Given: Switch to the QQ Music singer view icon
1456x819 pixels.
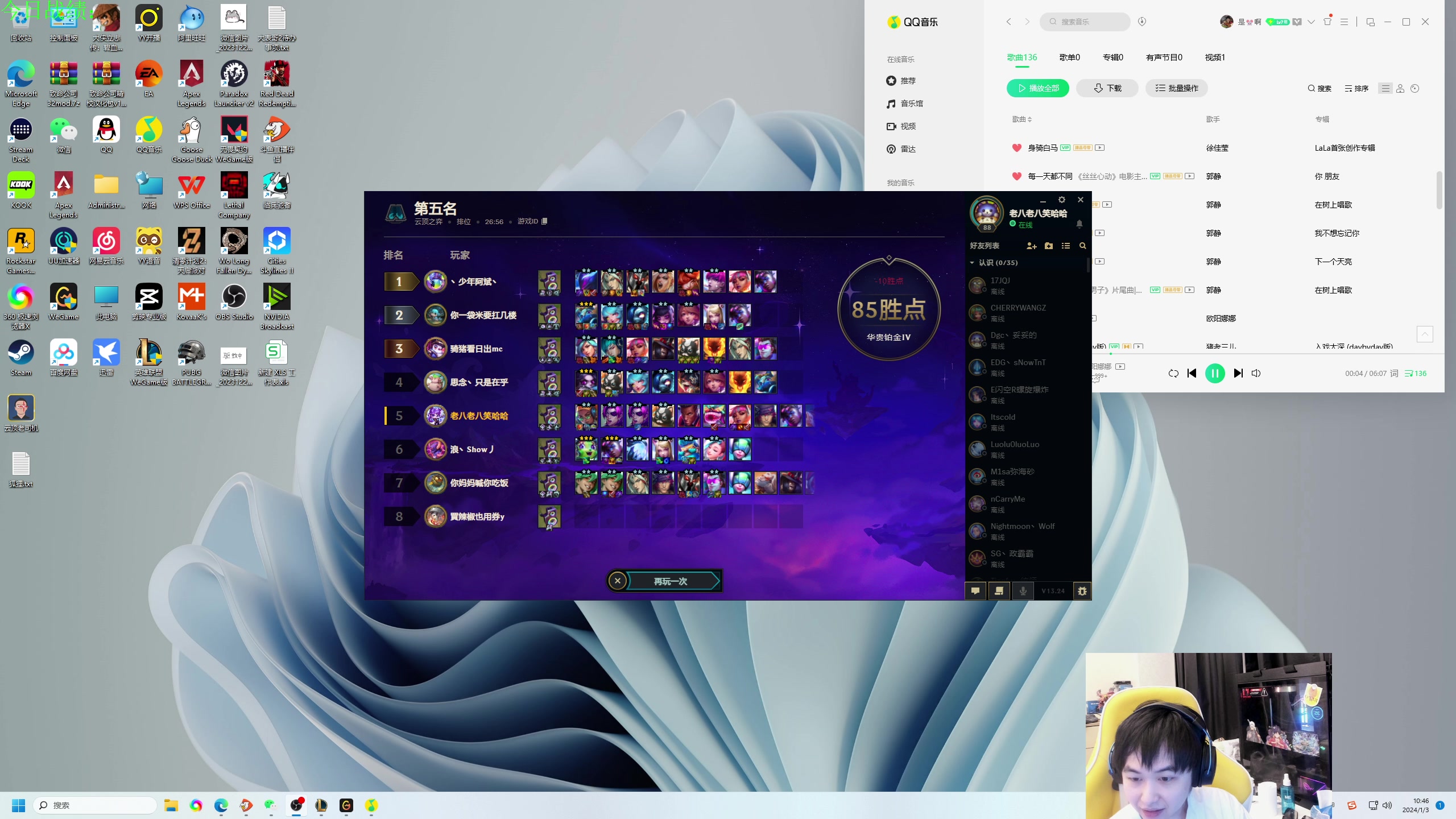Looking at the screenshot, I should [x=1400, y=88].
